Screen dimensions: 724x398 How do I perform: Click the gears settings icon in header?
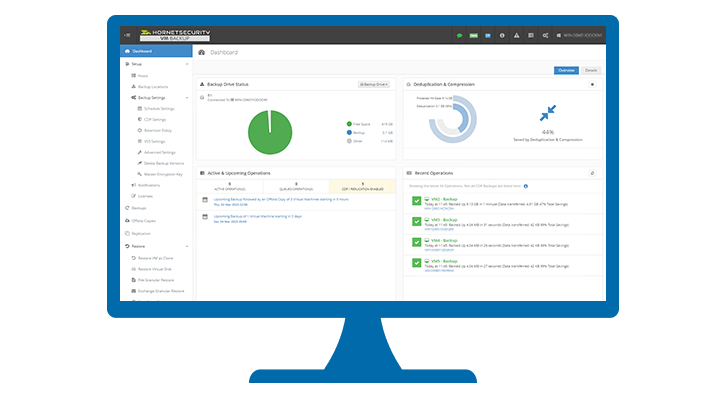[x=545, y=36]
